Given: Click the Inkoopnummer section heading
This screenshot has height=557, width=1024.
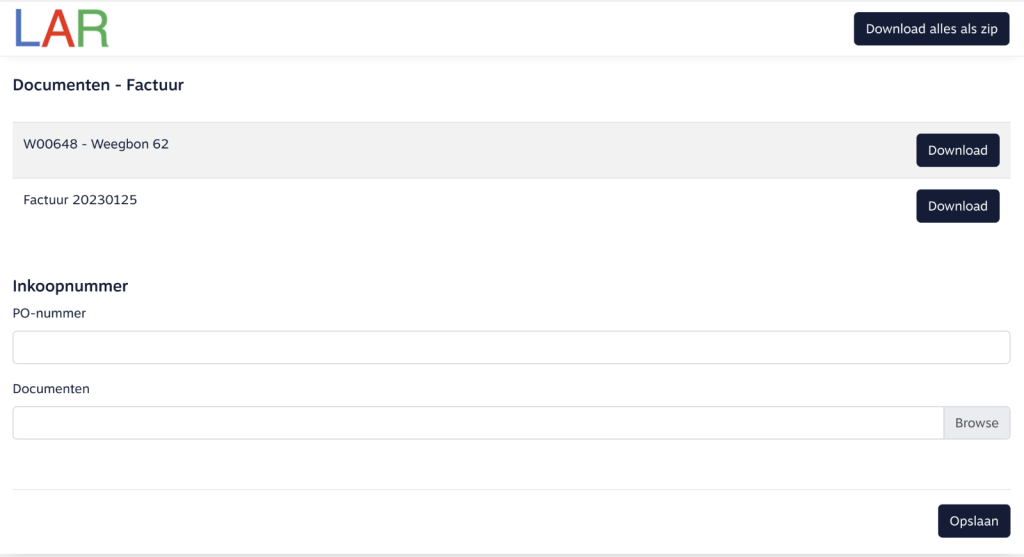Looking at the screenshot, I should 70,286.
